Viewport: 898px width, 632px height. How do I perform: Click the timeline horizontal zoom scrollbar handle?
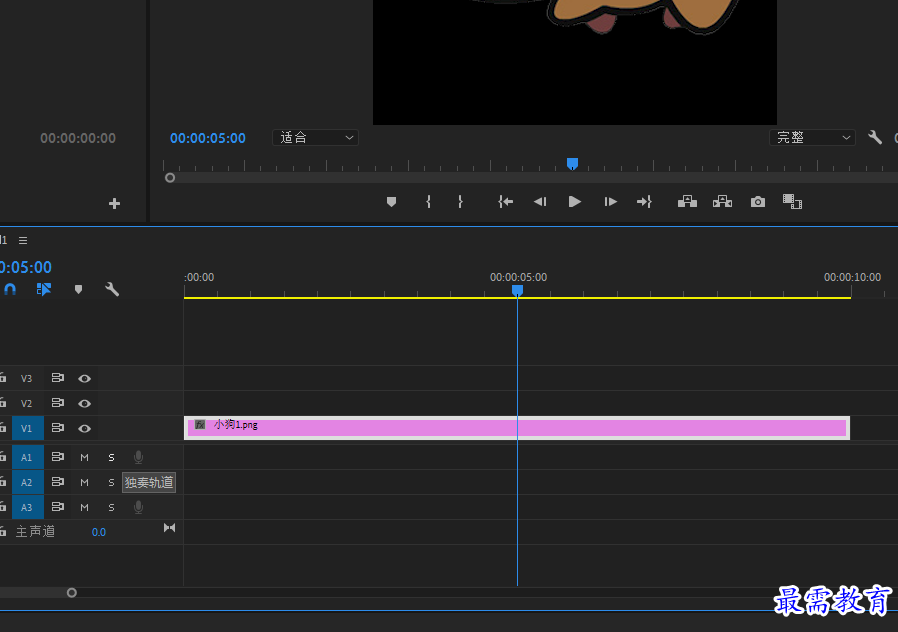[x=72, y=592]
